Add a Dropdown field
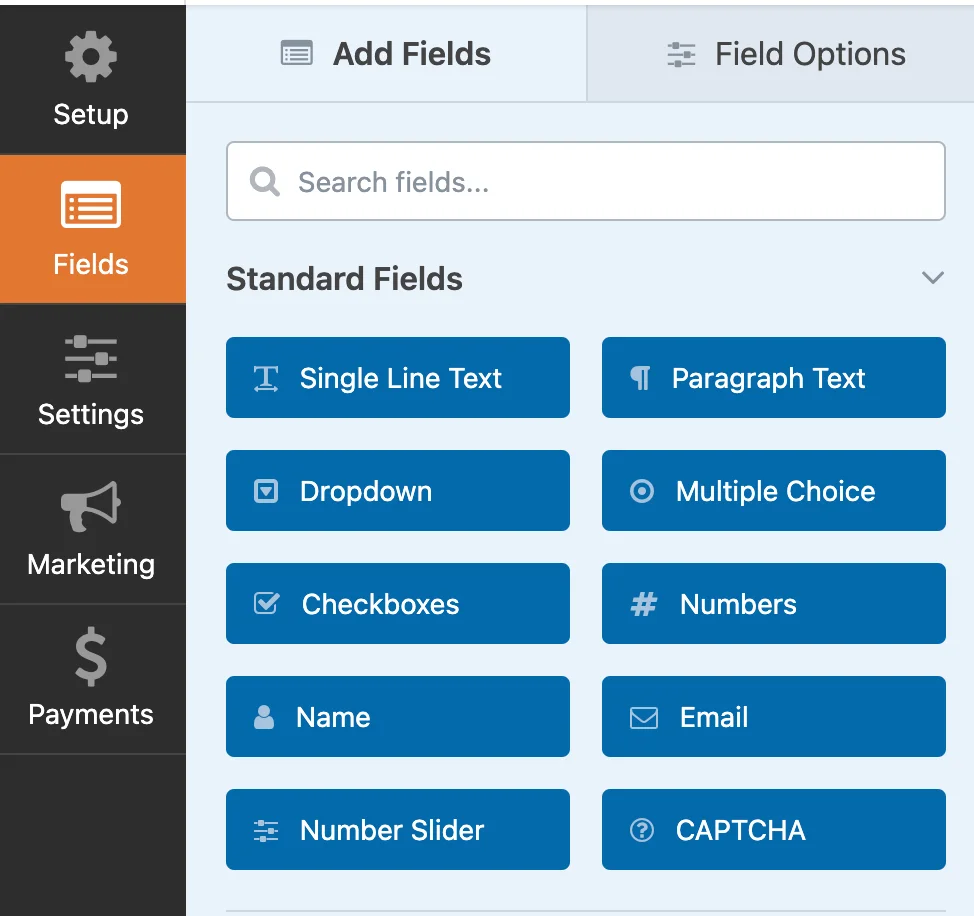The height and width of the screenshot is (916, 974). [398, 491]
